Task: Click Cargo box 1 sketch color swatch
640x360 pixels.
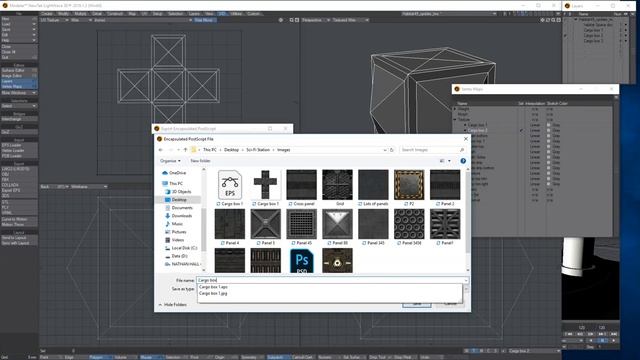Action: pyautogui.click(x=549, y=125)
